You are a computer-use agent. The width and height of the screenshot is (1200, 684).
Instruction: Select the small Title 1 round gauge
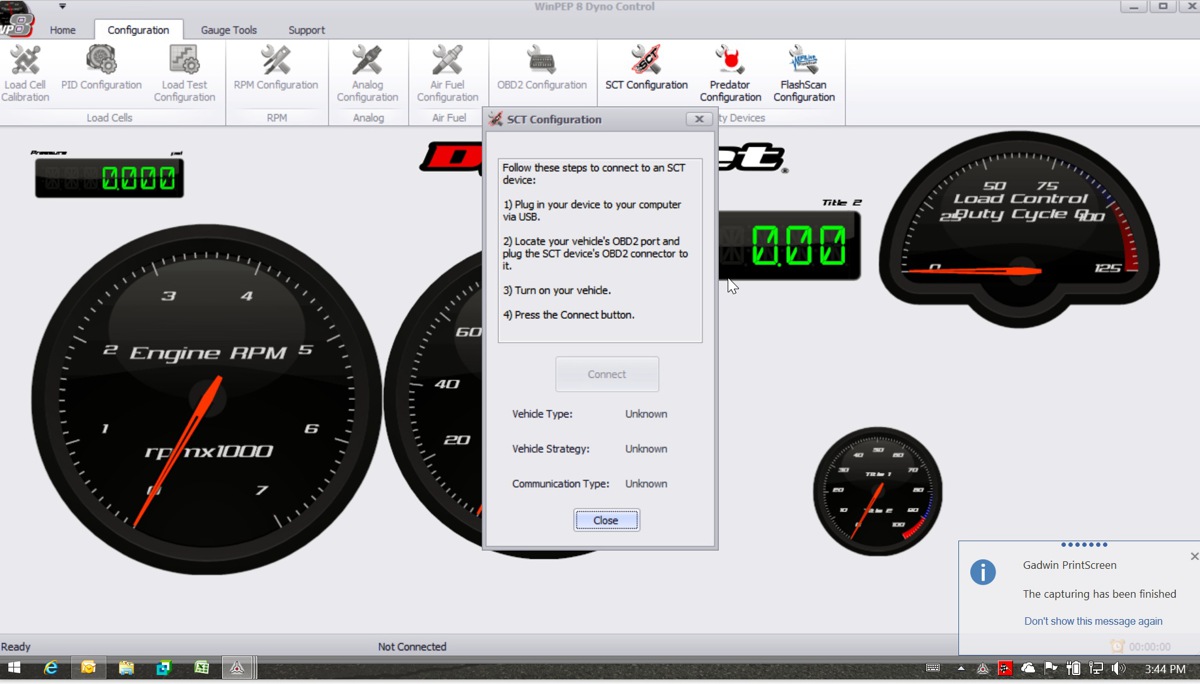point(878,492)
